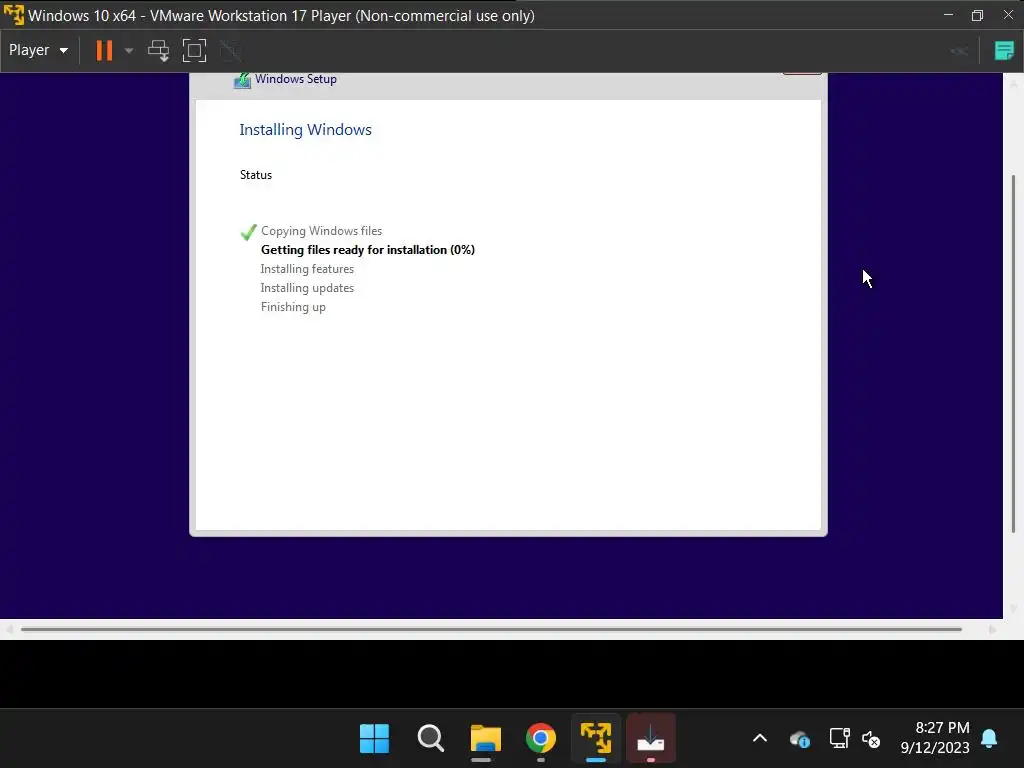The image size is (1024, 768).
Task: Open the download app in the taskbar
Action: coord(650,739)
